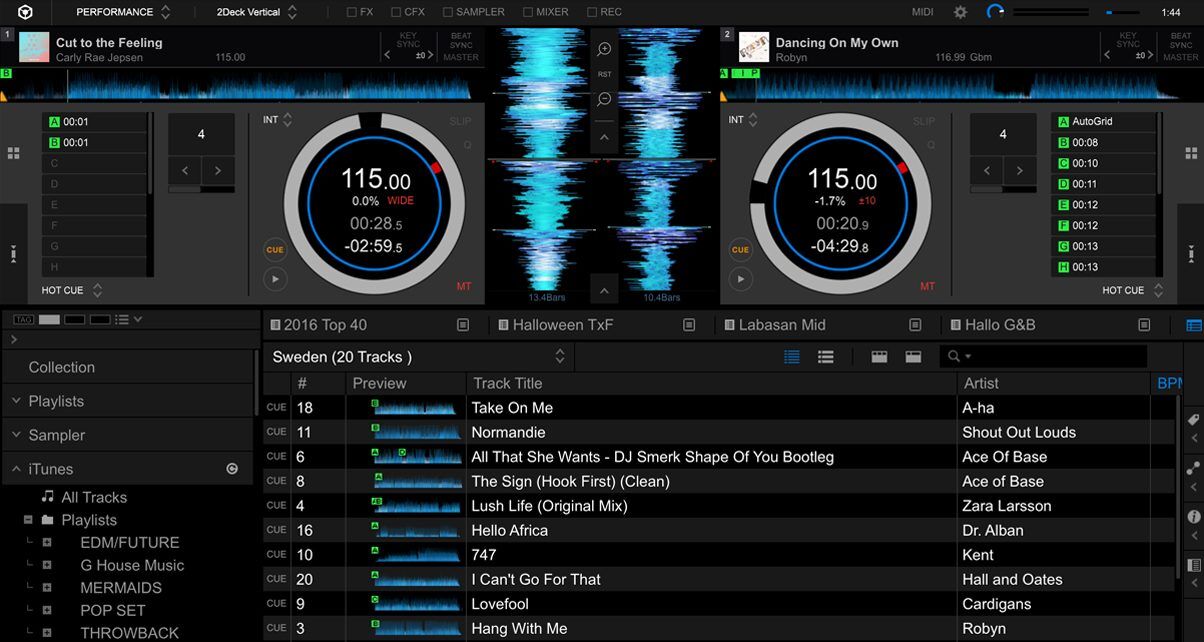Click the iTunes refresh icon
This screenshot has height=642, width=1204.
[x=232, y=469]
